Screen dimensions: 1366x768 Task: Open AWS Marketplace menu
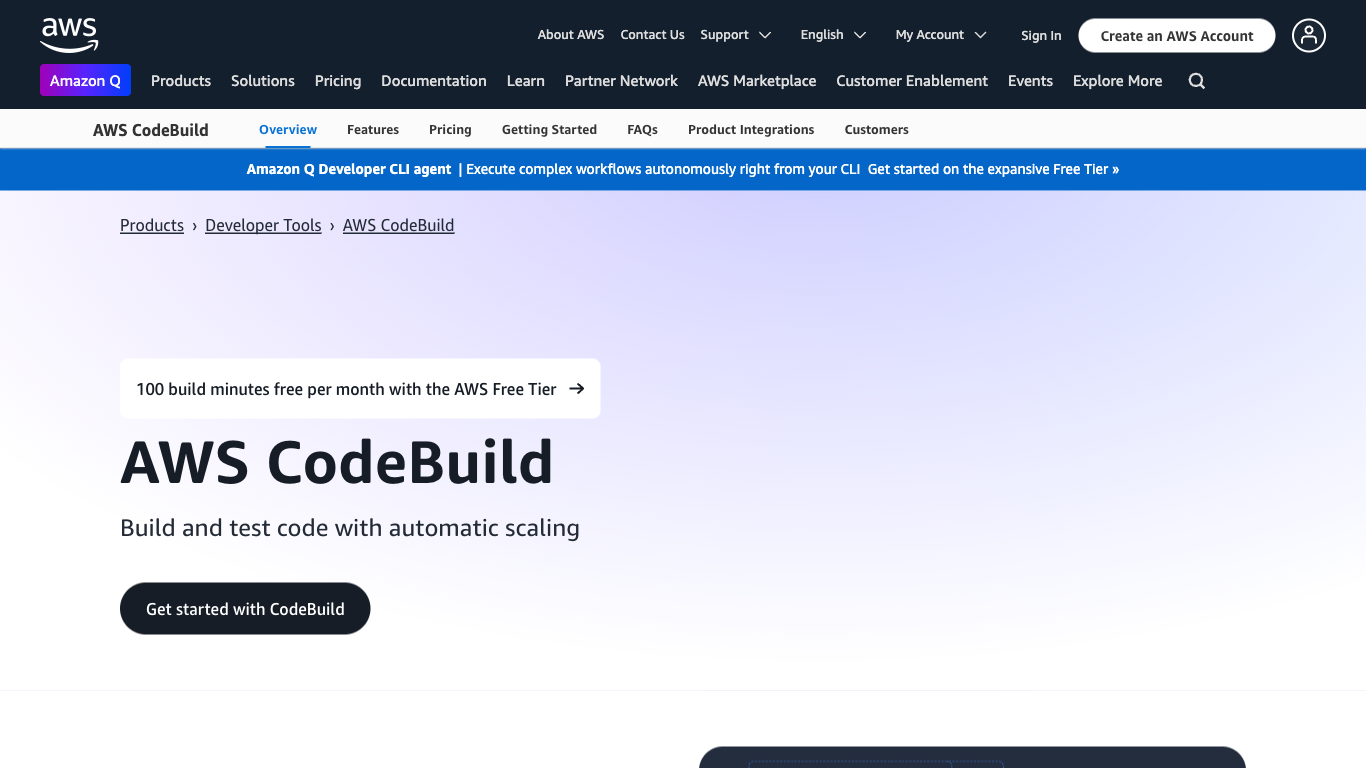(757, 81)
